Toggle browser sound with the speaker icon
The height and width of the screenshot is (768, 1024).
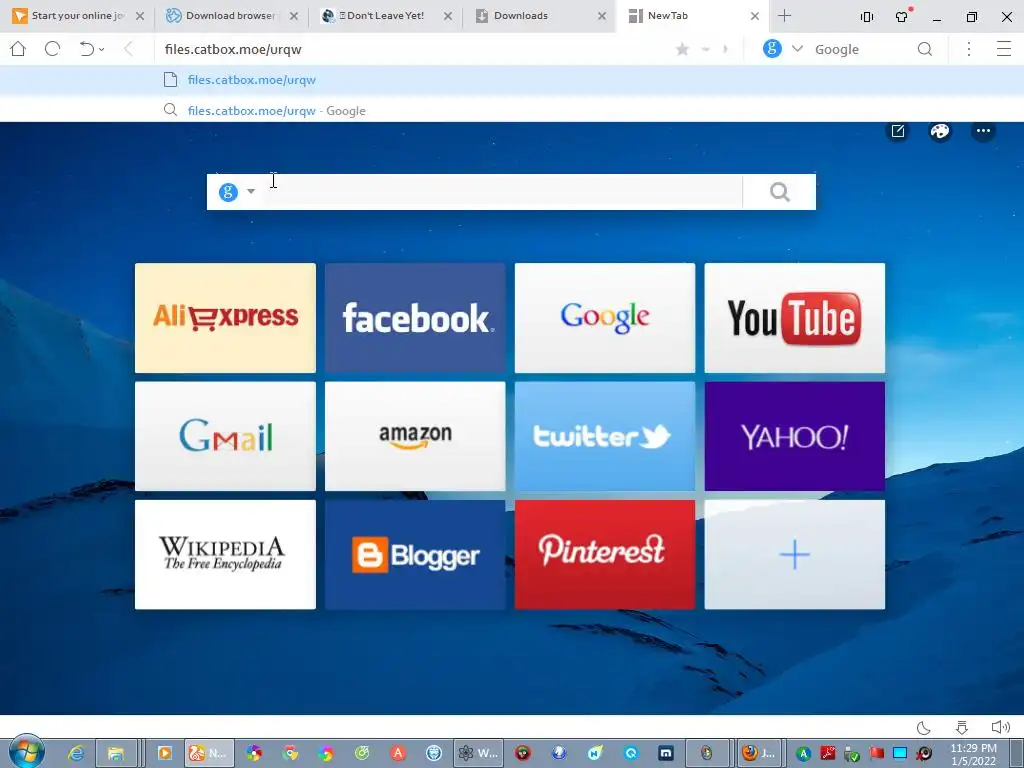click(x=1000, y=727)
